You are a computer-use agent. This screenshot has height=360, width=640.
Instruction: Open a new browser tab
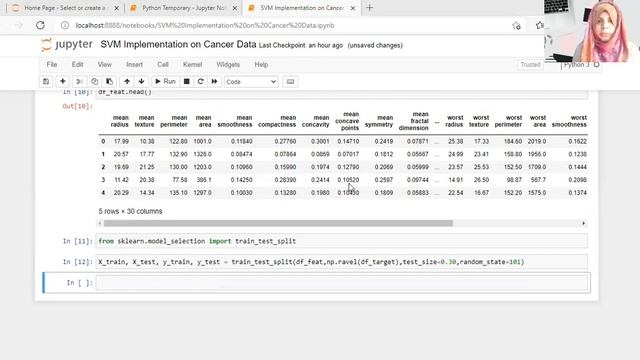[x=369, y=8]
